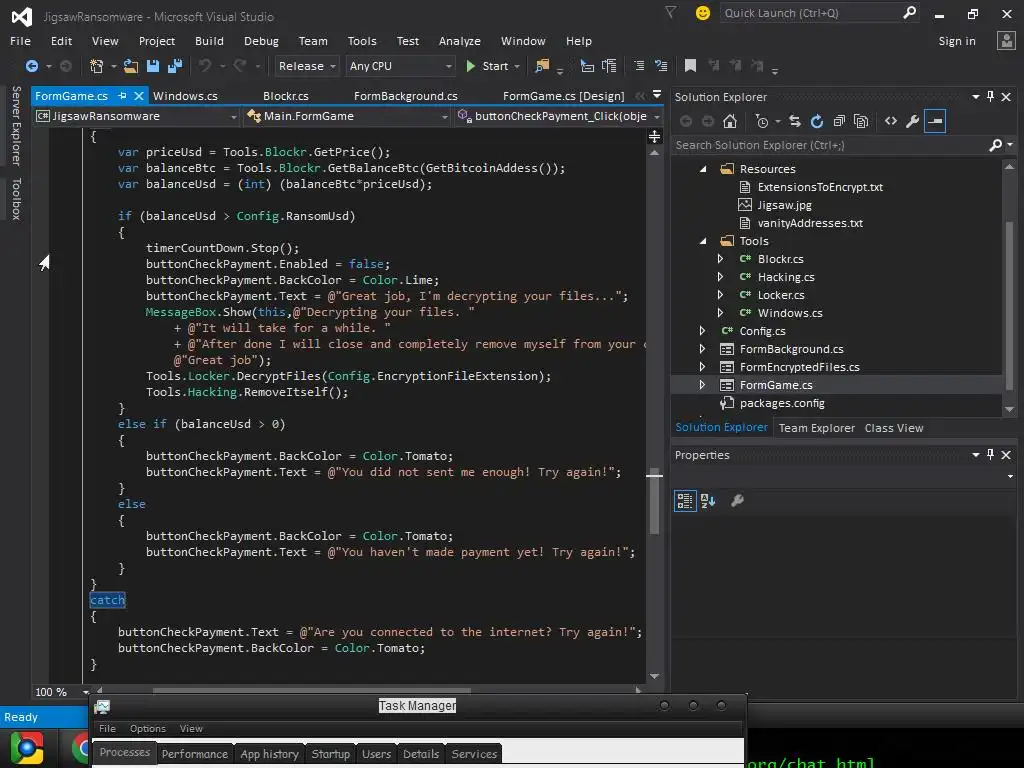Click the account avatar icon next to Sign in
The width and height of the screenshot is (1024, 768).
pyautogui.click(x=1006, y=41)
